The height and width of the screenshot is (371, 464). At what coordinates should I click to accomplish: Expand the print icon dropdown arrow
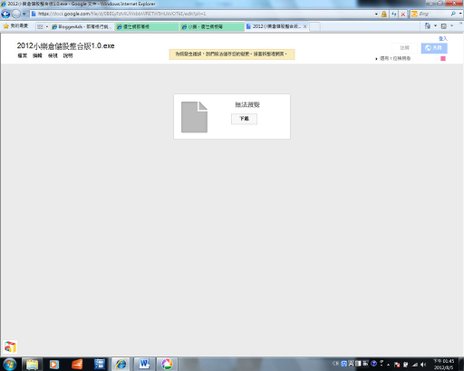coord(452,26)
